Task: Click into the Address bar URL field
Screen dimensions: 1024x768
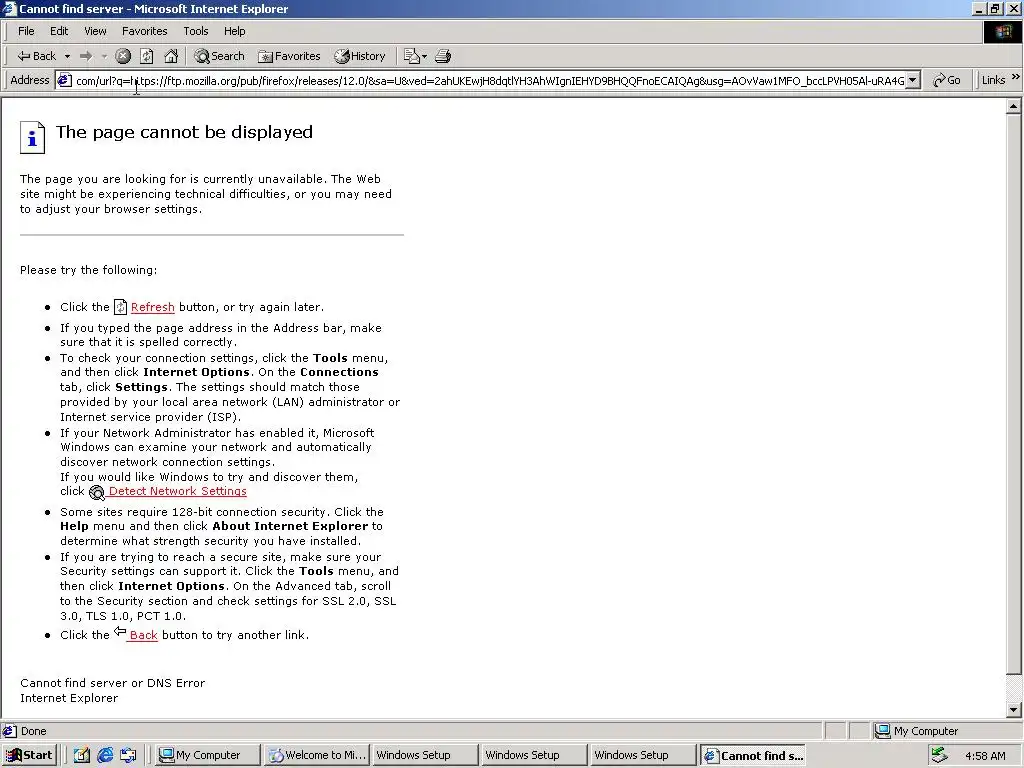Action: click(490, 80)
